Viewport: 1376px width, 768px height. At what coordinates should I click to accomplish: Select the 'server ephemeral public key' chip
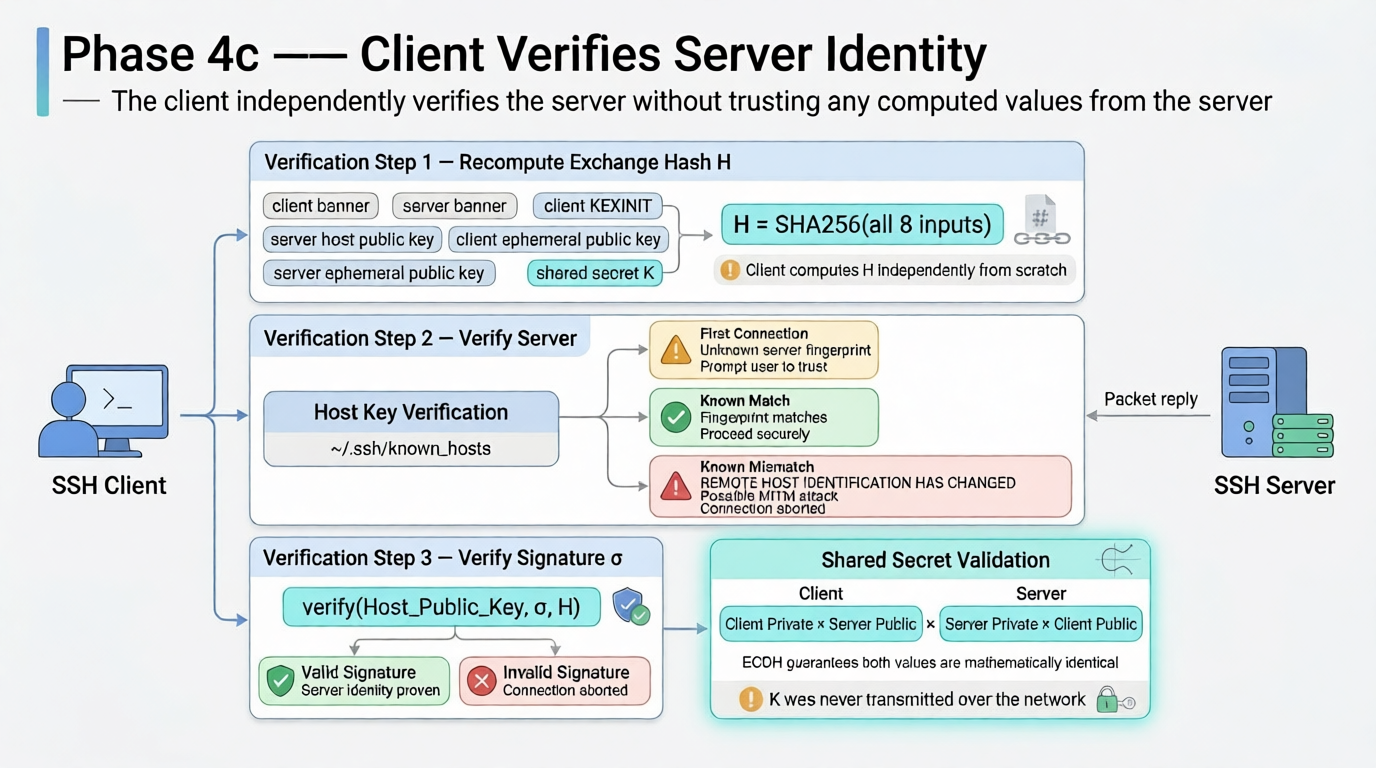[x=379, y=273]
